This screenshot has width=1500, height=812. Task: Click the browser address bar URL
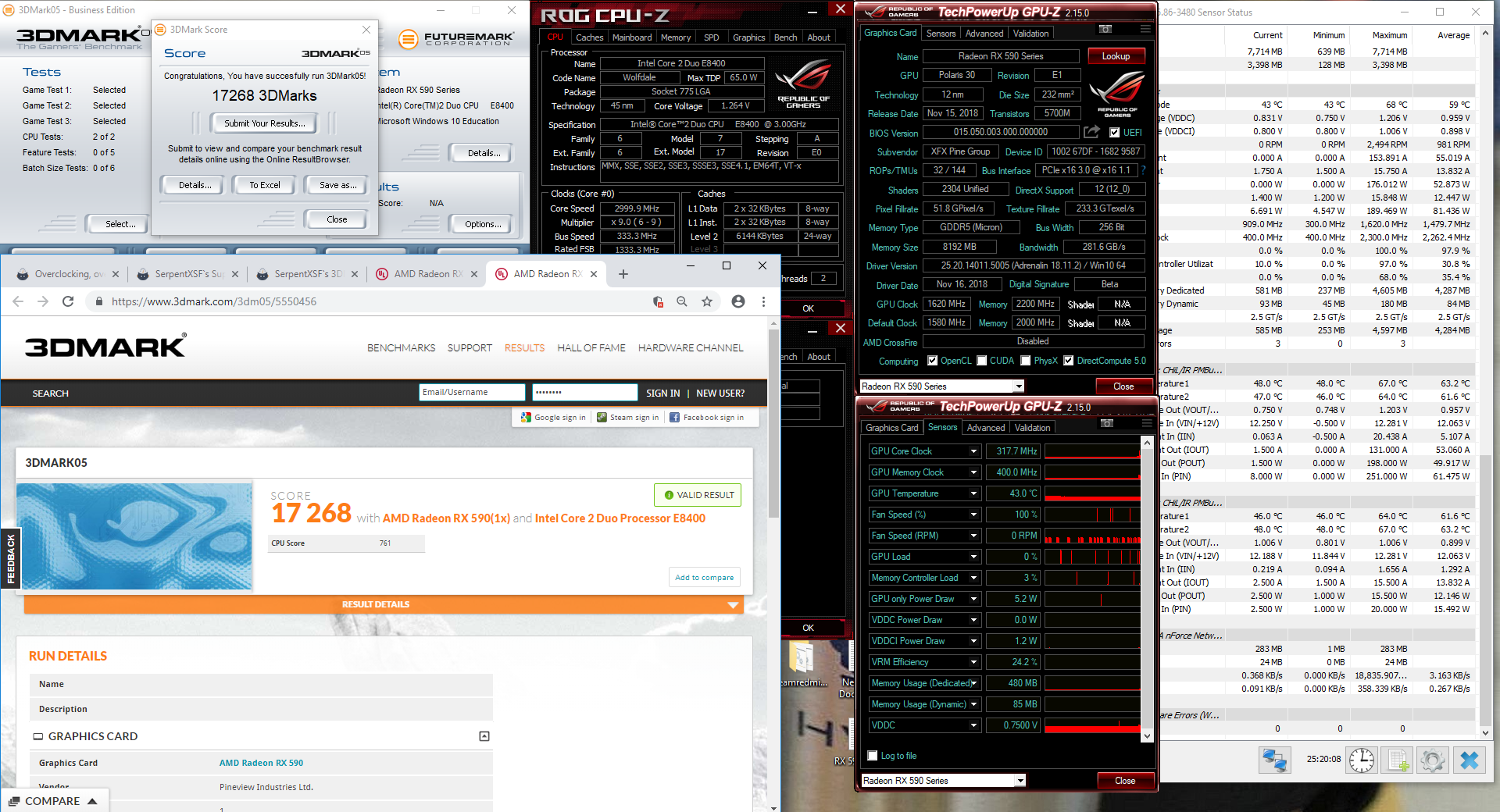click(213, 301)
